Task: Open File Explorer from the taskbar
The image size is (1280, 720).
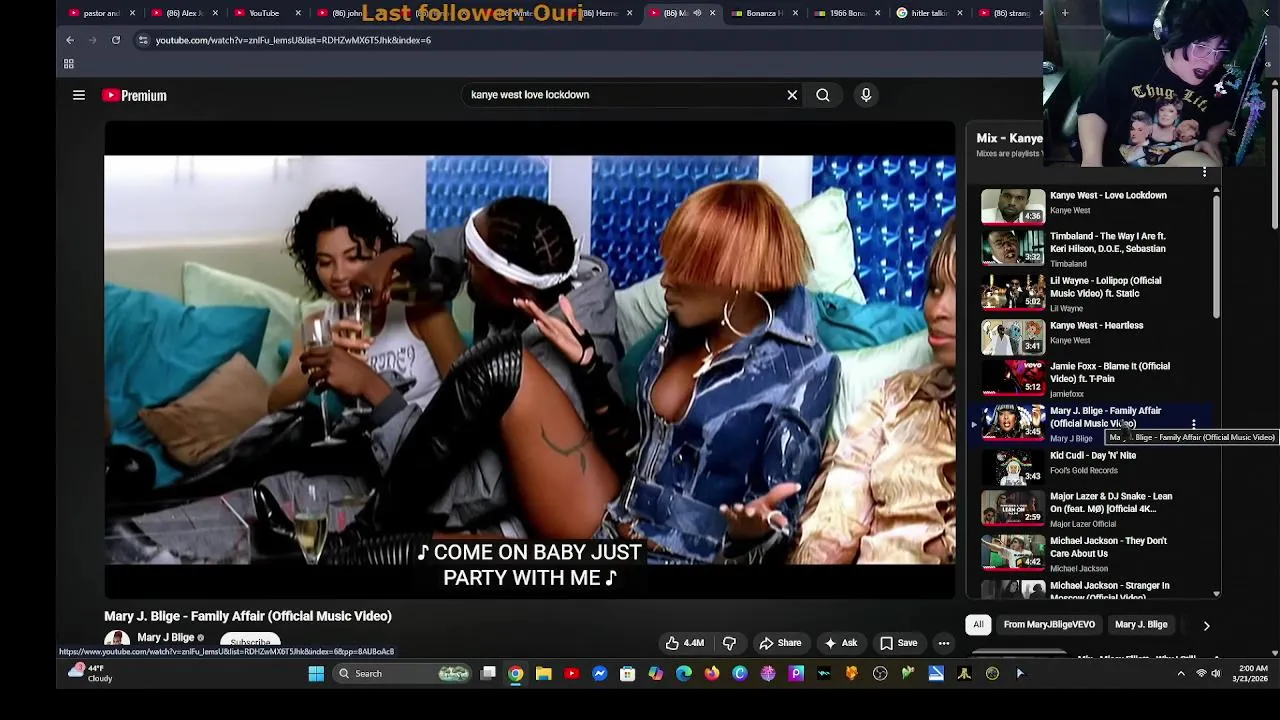Action: coord(544,674)
